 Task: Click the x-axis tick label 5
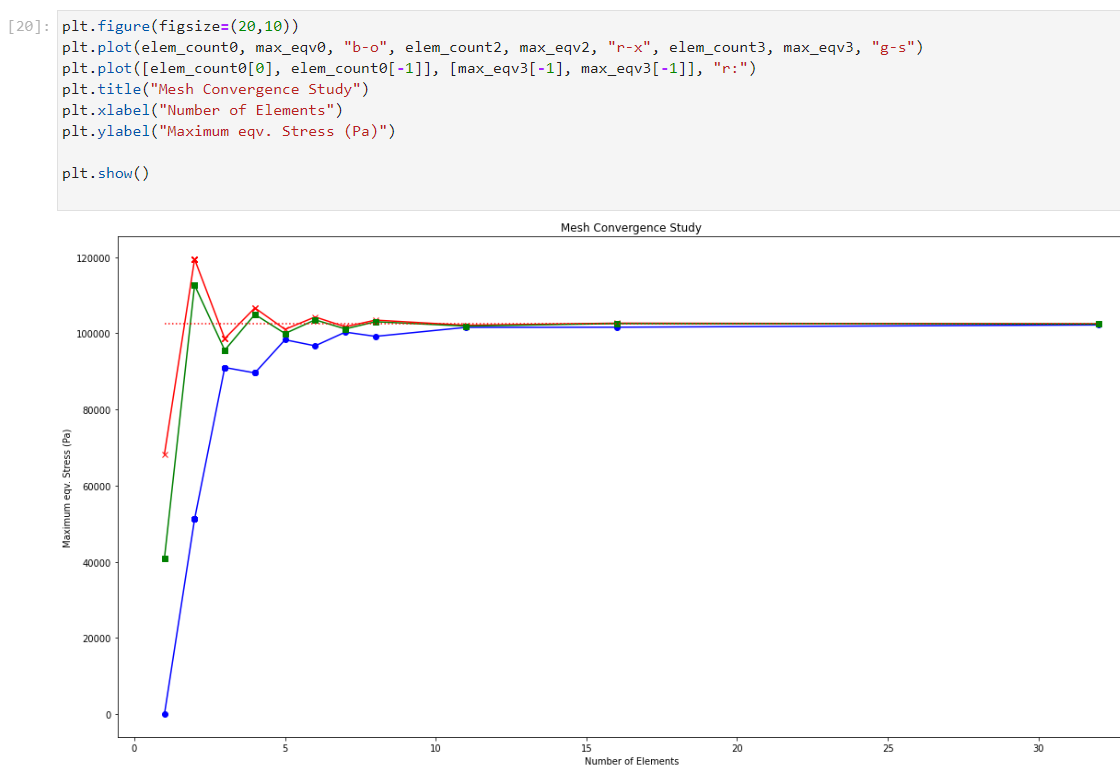pyautogui.click(x=285, y=749)
